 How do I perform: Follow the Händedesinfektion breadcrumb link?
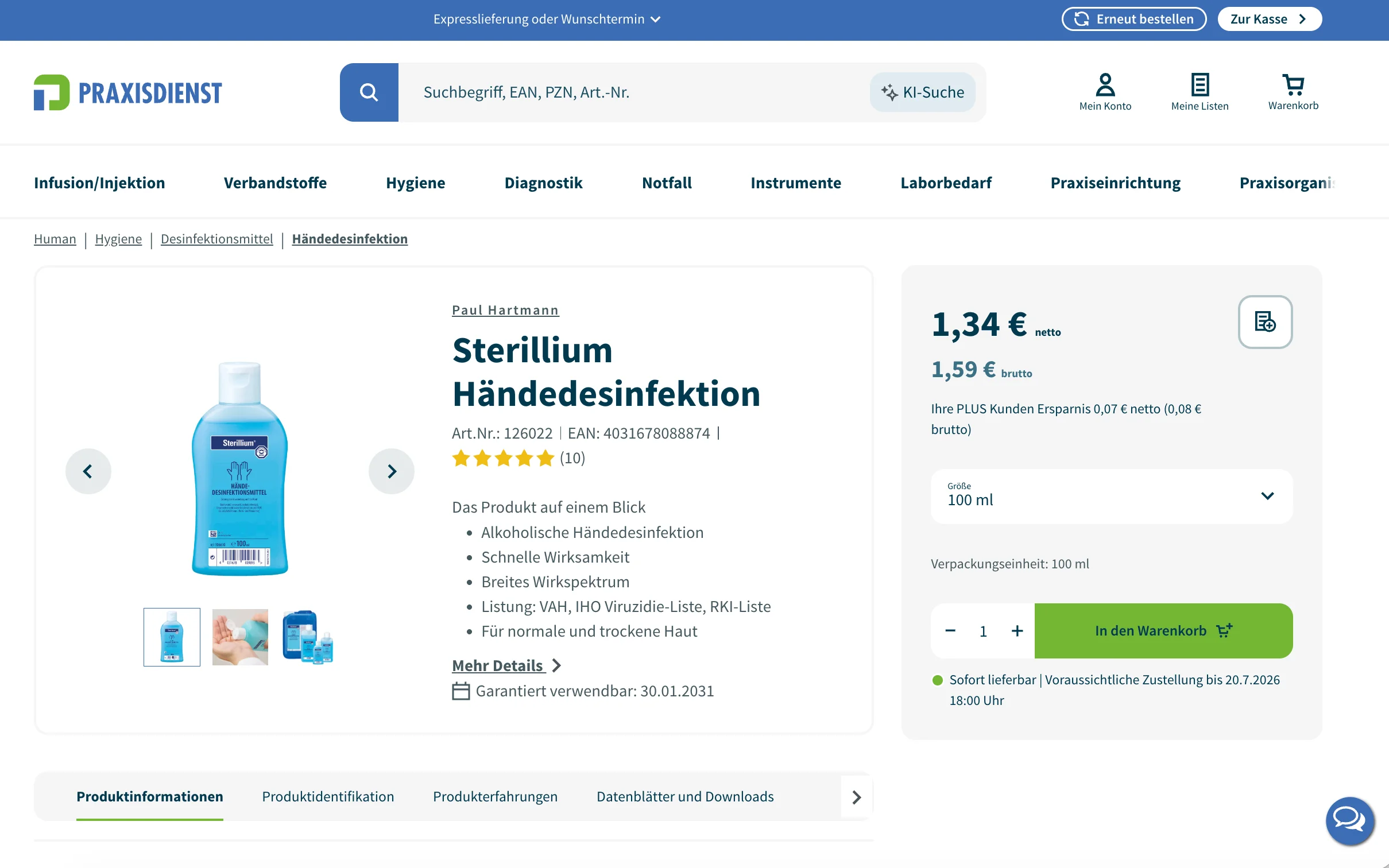[350, 239]
